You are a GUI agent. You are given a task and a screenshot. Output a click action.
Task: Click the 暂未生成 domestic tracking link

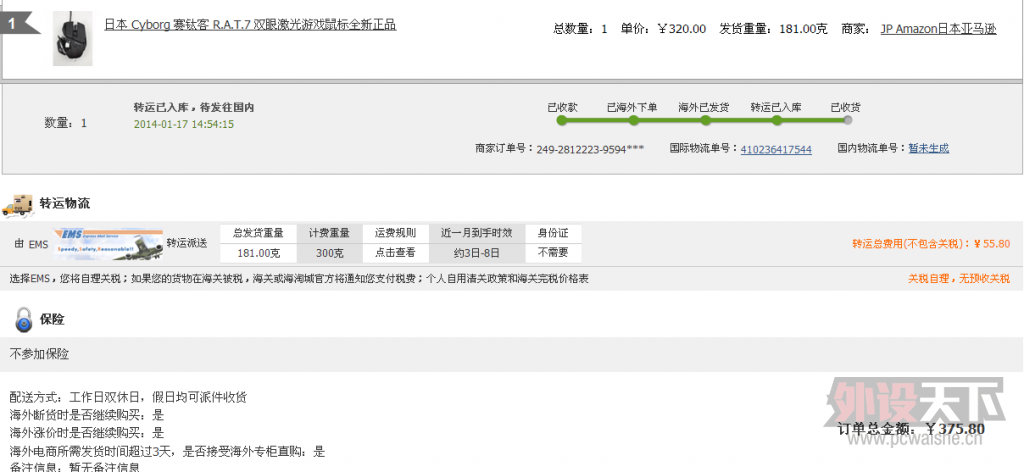928,148
